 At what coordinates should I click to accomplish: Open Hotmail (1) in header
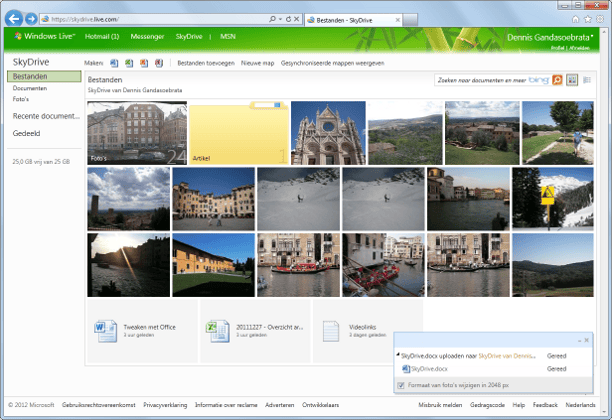pos(102,36)
